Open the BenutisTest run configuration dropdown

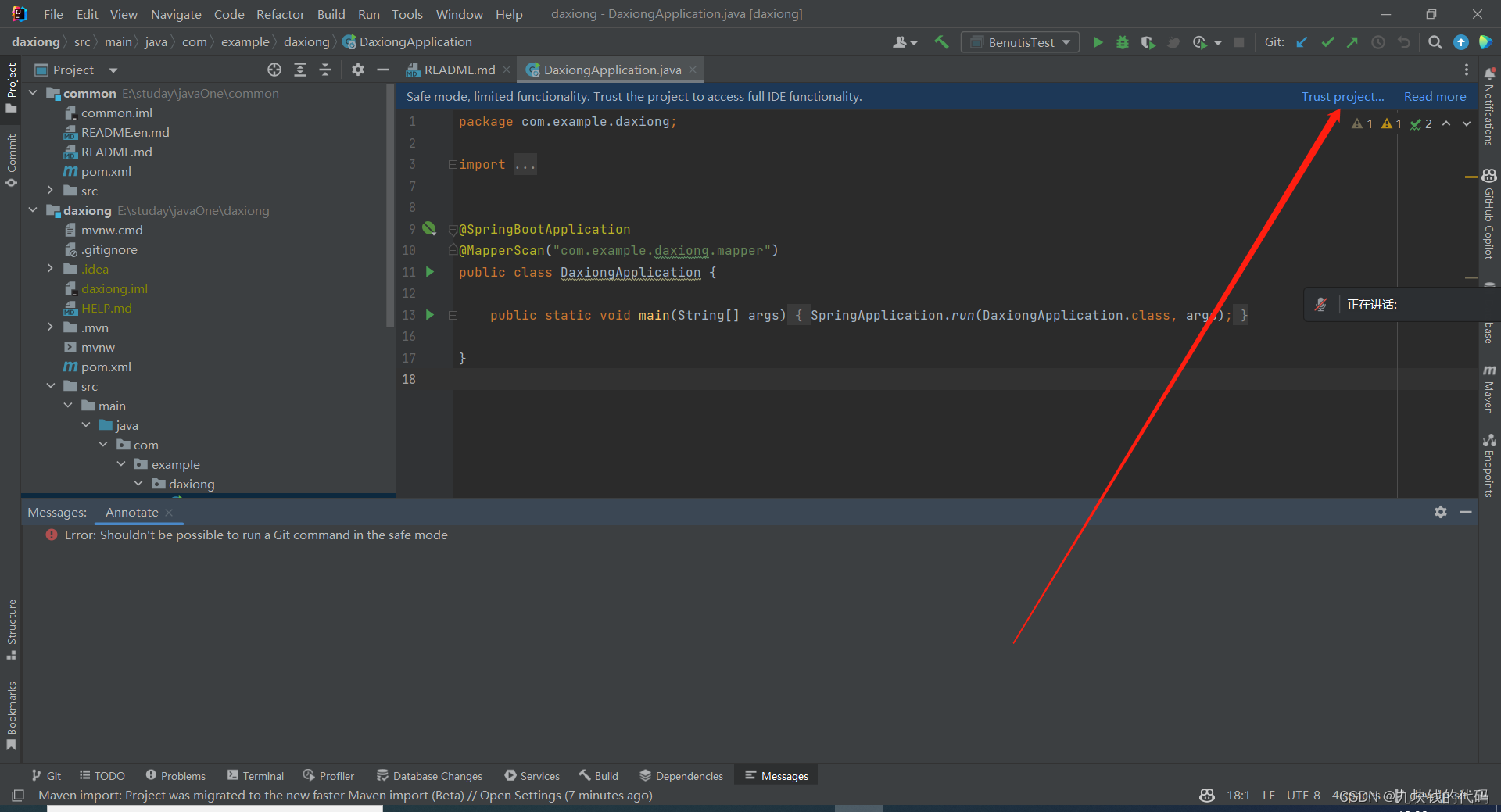[x=1019, y=42]
